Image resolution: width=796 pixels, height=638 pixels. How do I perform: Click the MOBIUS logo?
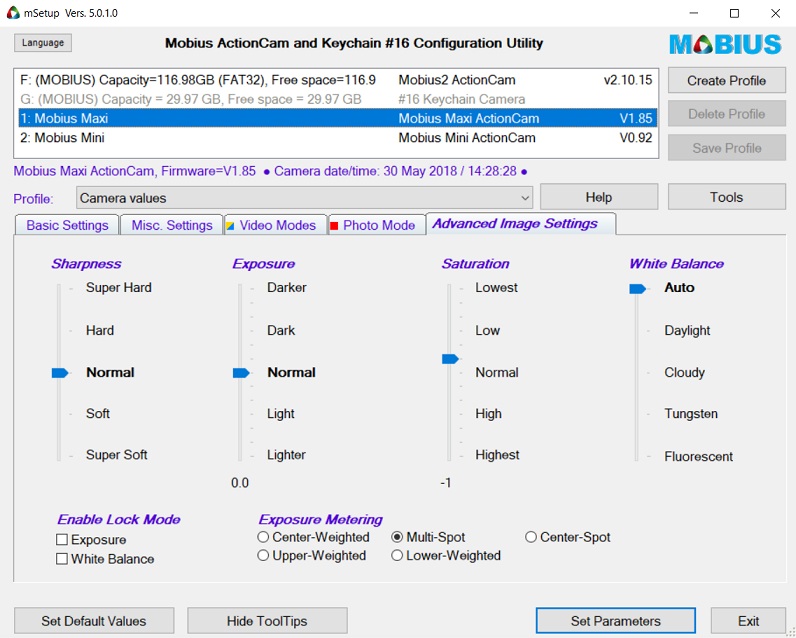(x=725, y=45)
